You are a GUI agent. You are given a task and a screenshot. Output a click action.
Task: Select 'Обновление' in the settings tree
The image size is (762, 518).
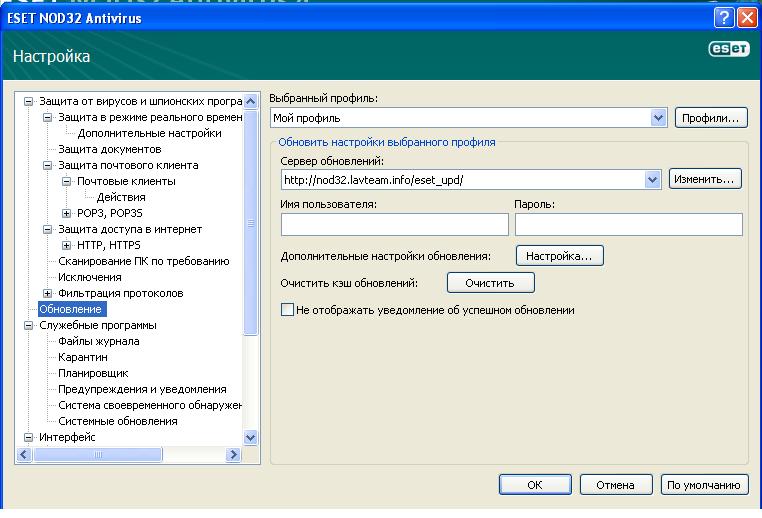(x=70, y=309)
